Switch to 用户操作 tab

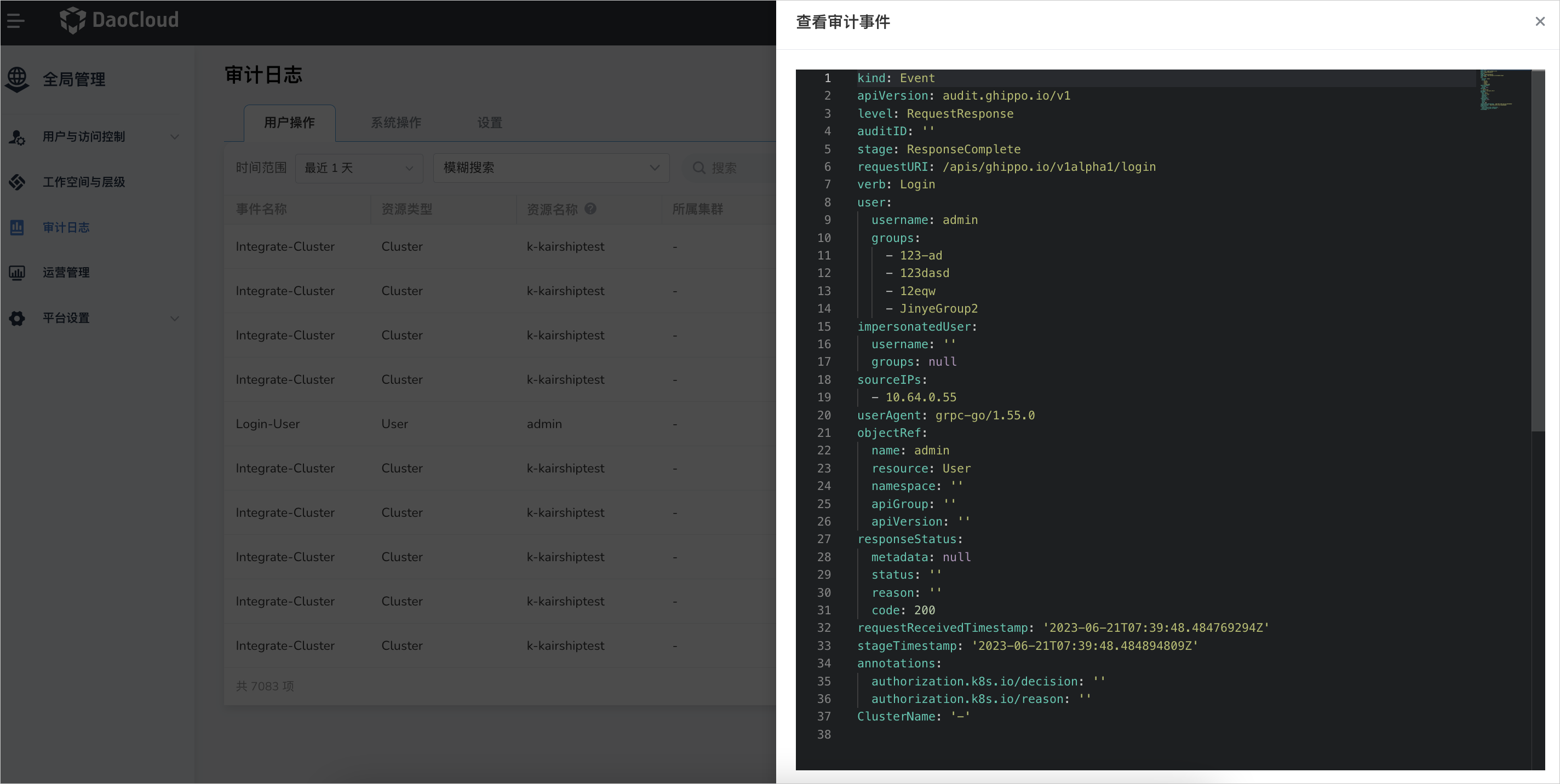[289, 123]
